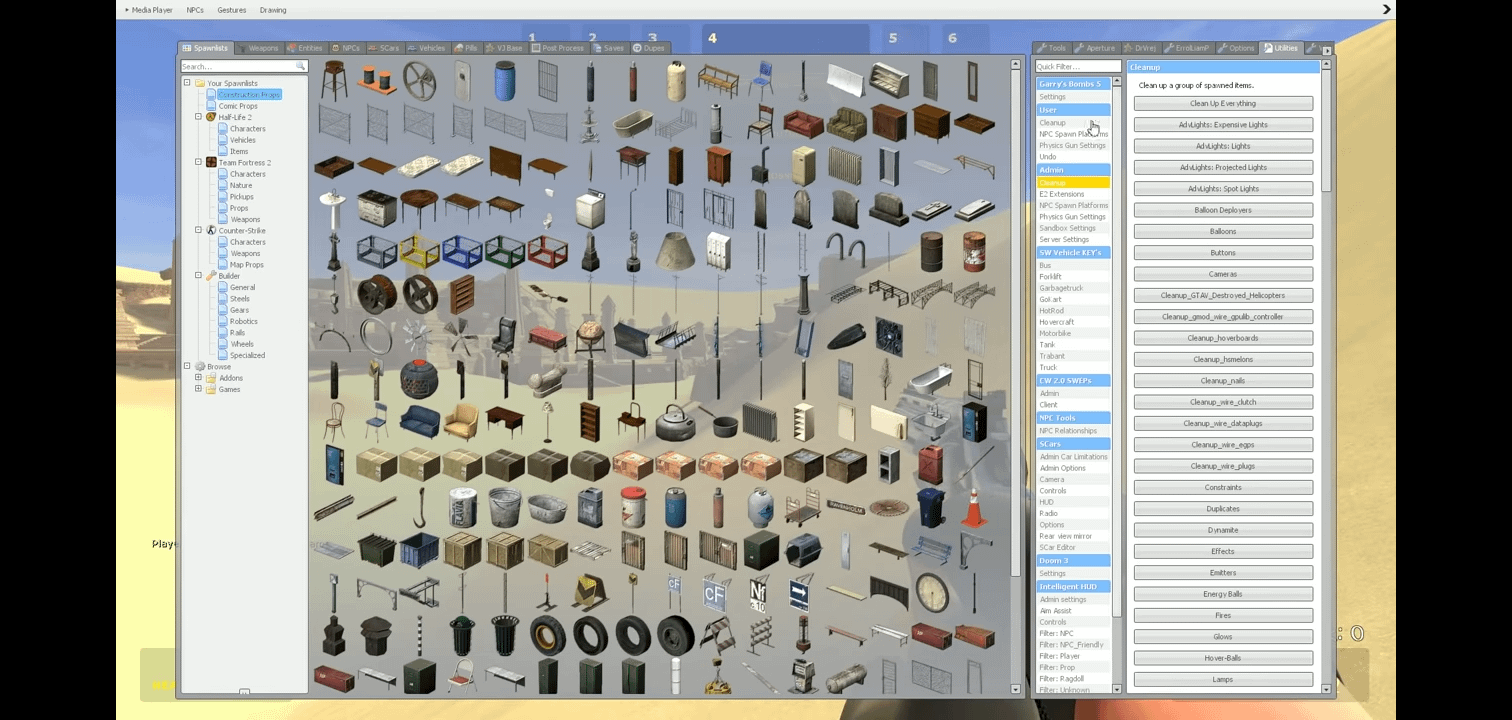Screen dimensions: 1512x720
Task: Click the AdvLights: Spot Lights button
Action: 1223,189
